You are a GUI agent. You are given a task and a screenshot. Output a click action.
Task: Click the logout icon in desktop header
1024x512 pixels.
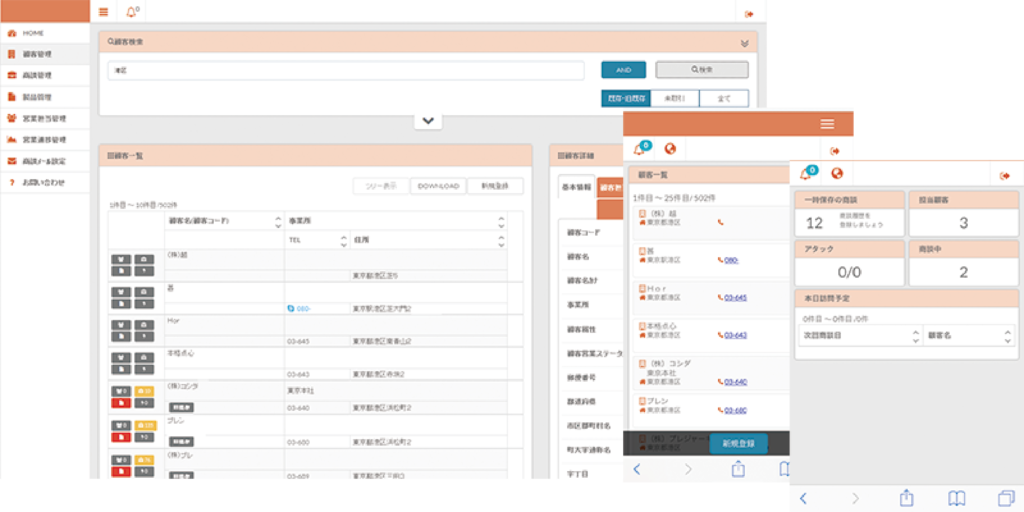coord(749,13)
